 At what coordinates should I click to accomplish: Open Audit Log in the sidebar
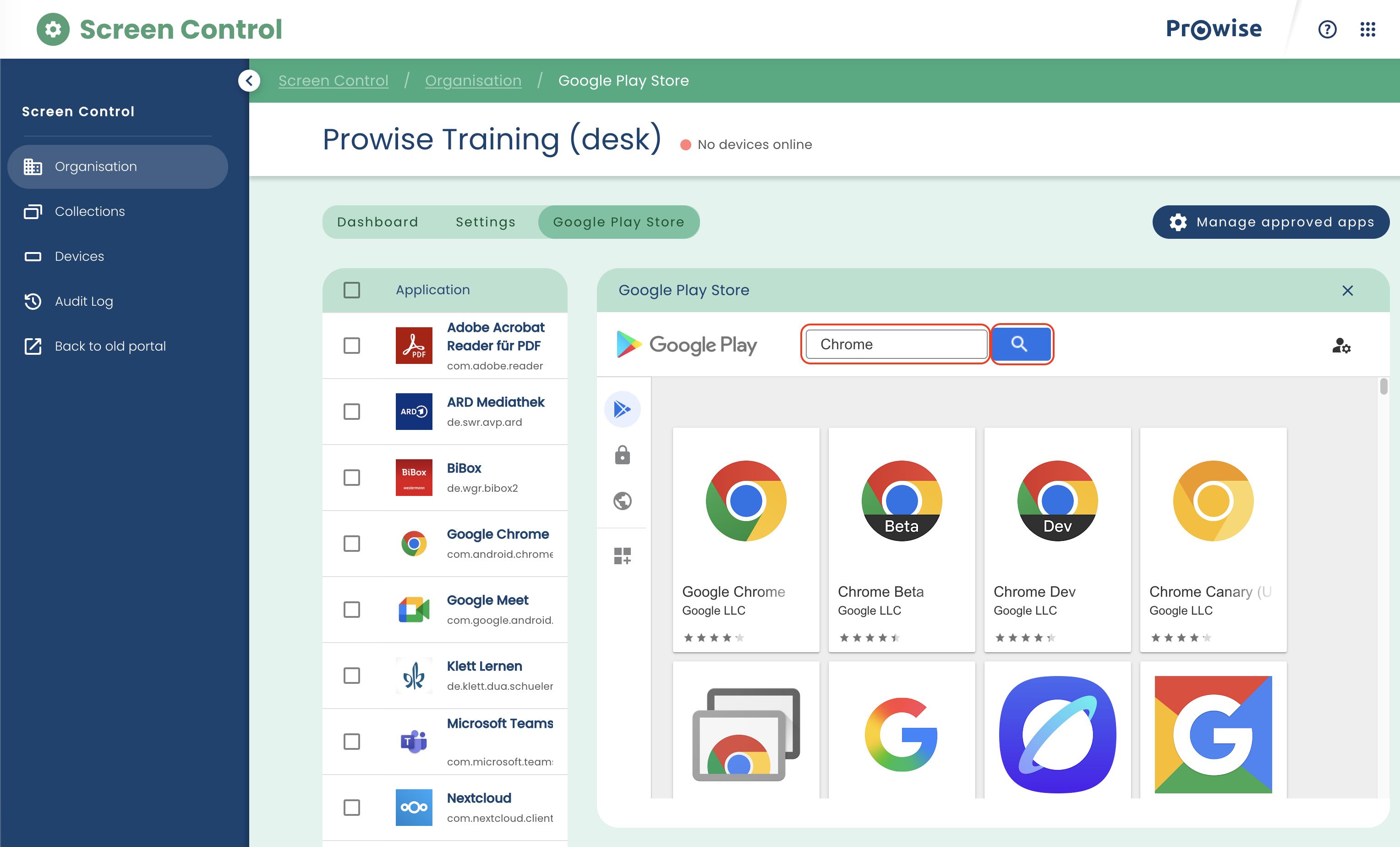(x=83, y=301)
